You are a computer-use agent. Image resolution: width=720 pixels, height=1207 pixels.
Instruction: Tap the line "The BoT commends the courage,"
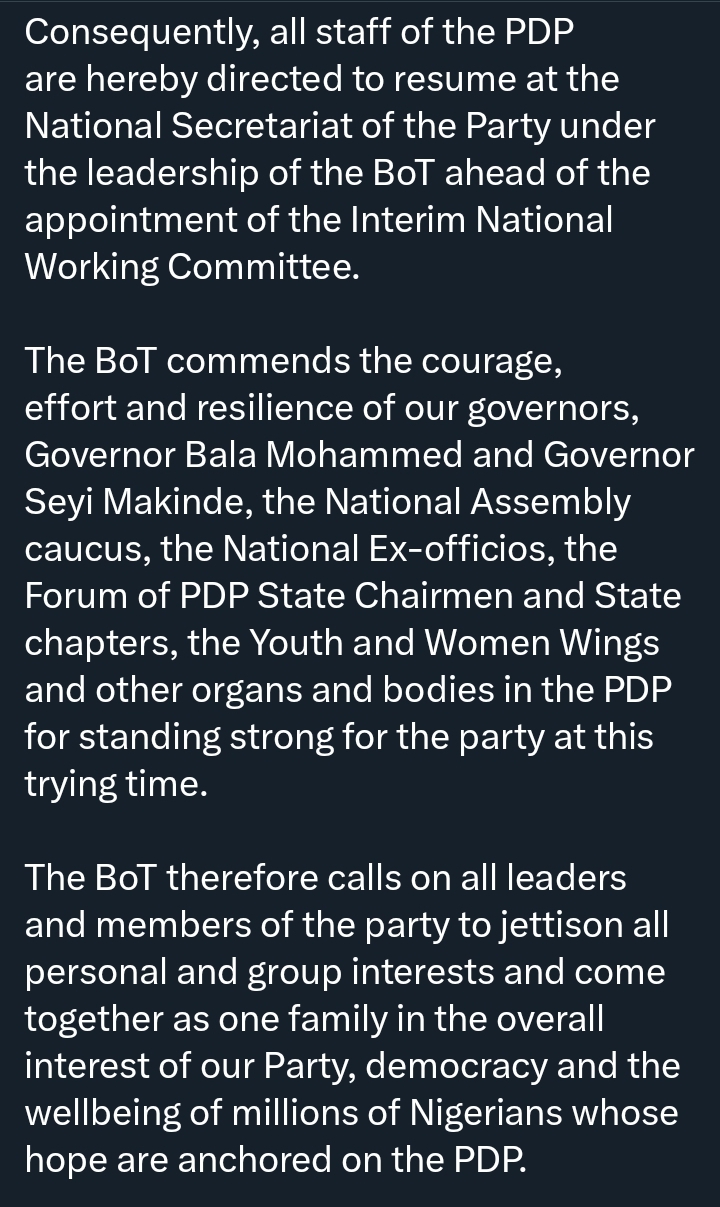pos(293,361)
